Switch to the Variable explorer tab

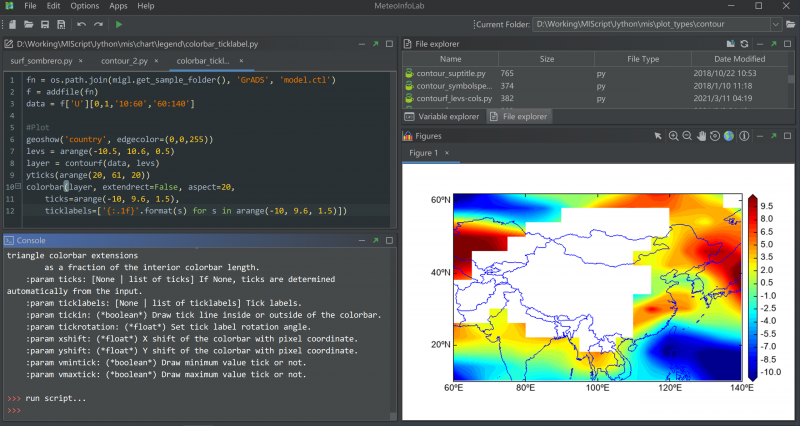[447, 117]
